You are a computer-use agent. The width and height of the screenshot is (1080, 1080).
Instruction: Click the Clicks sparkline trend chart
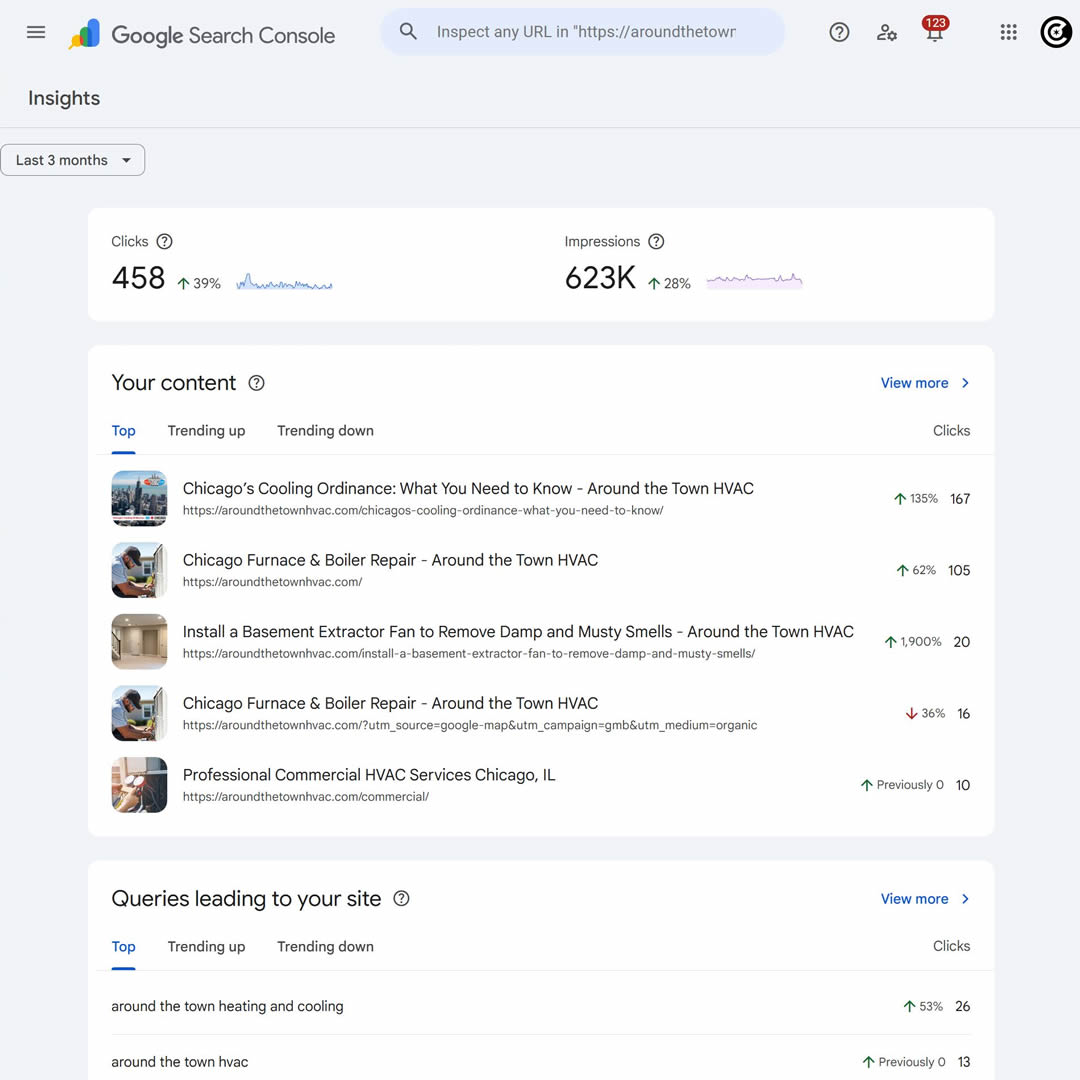[x=284, y=282]
